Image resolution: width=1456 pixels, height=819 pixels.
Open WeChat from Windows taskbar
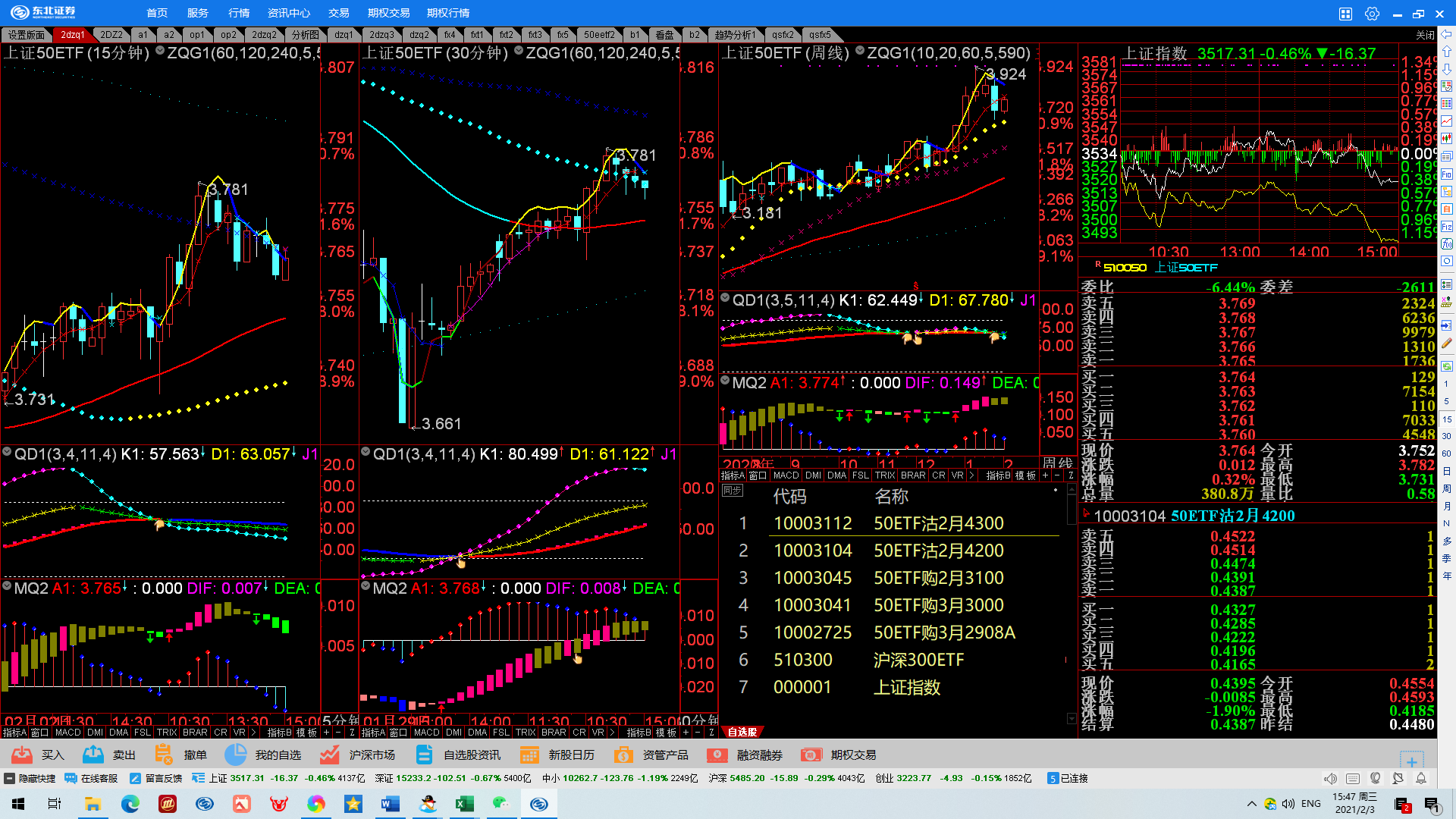(x=501, y=804)
